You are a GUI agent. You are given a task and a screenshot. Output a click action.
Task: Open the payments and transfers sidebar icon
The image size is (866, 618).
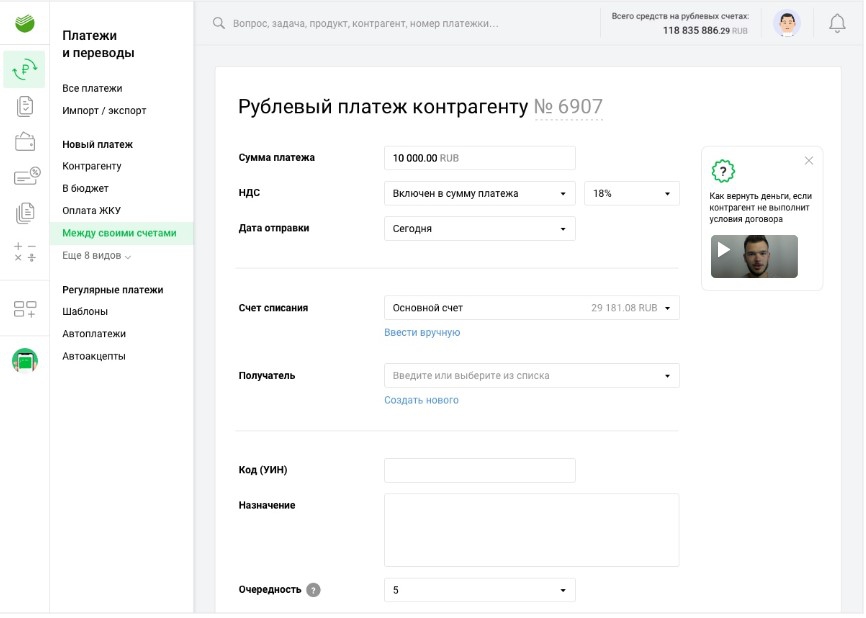click(x=25, y=69)
